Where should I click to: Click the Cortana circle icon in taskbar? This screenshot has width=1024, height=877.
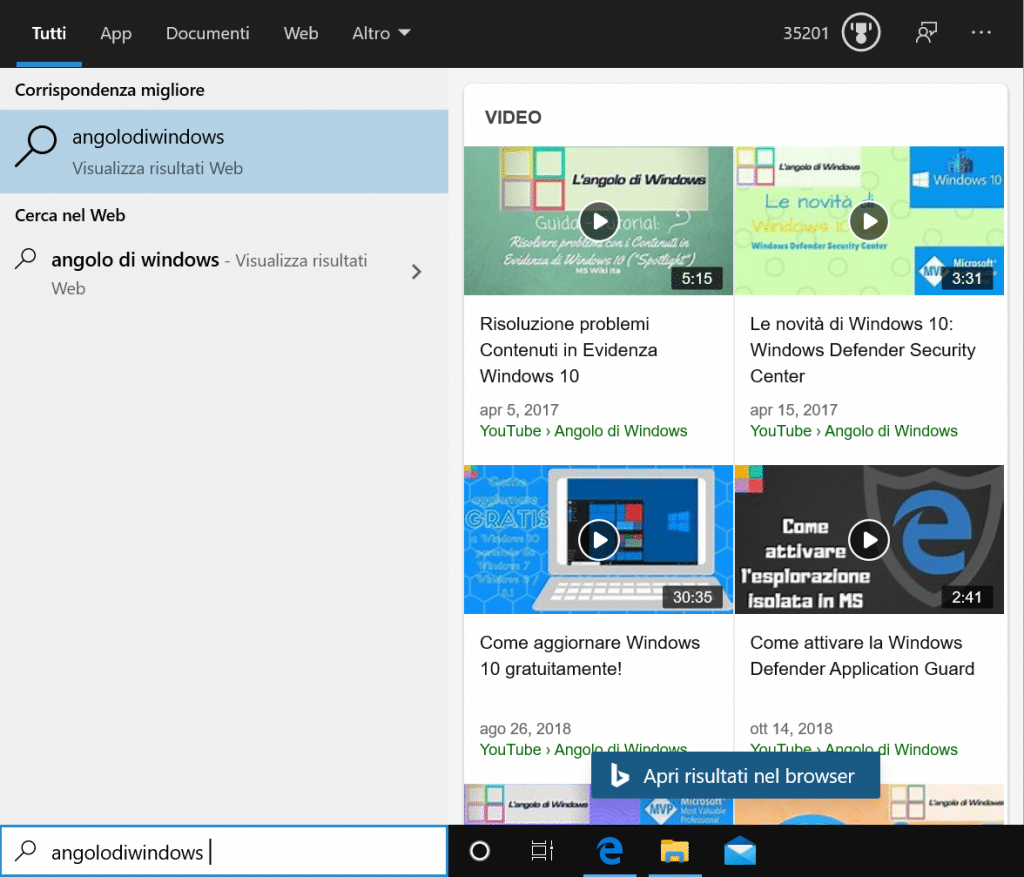[480, 851]
